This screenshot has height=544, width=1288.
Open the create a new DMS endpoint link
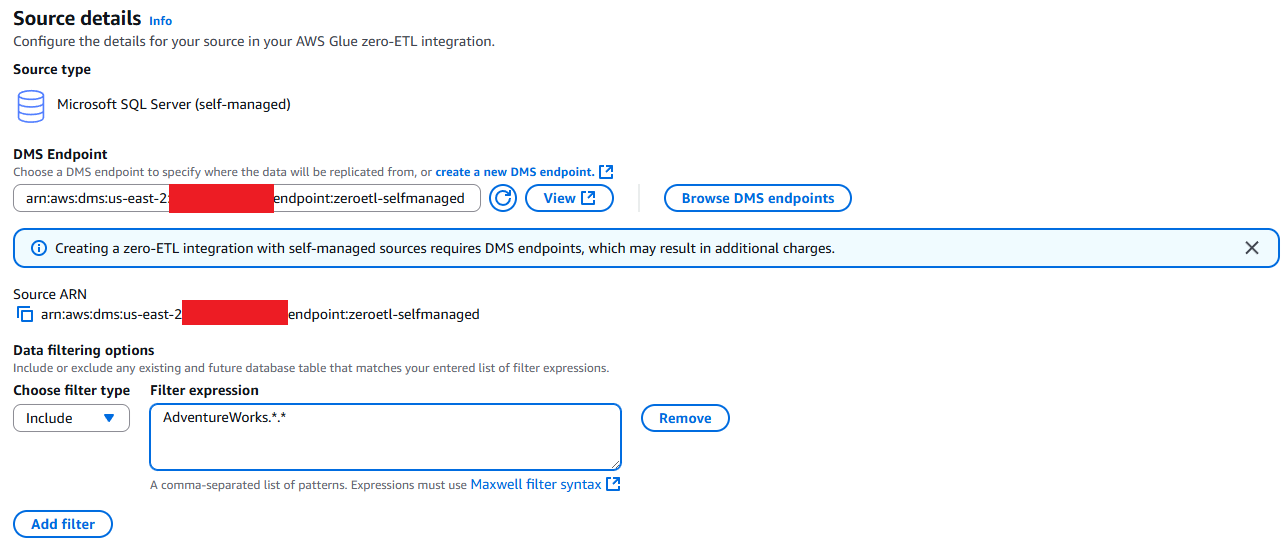[x=514, y=172]
